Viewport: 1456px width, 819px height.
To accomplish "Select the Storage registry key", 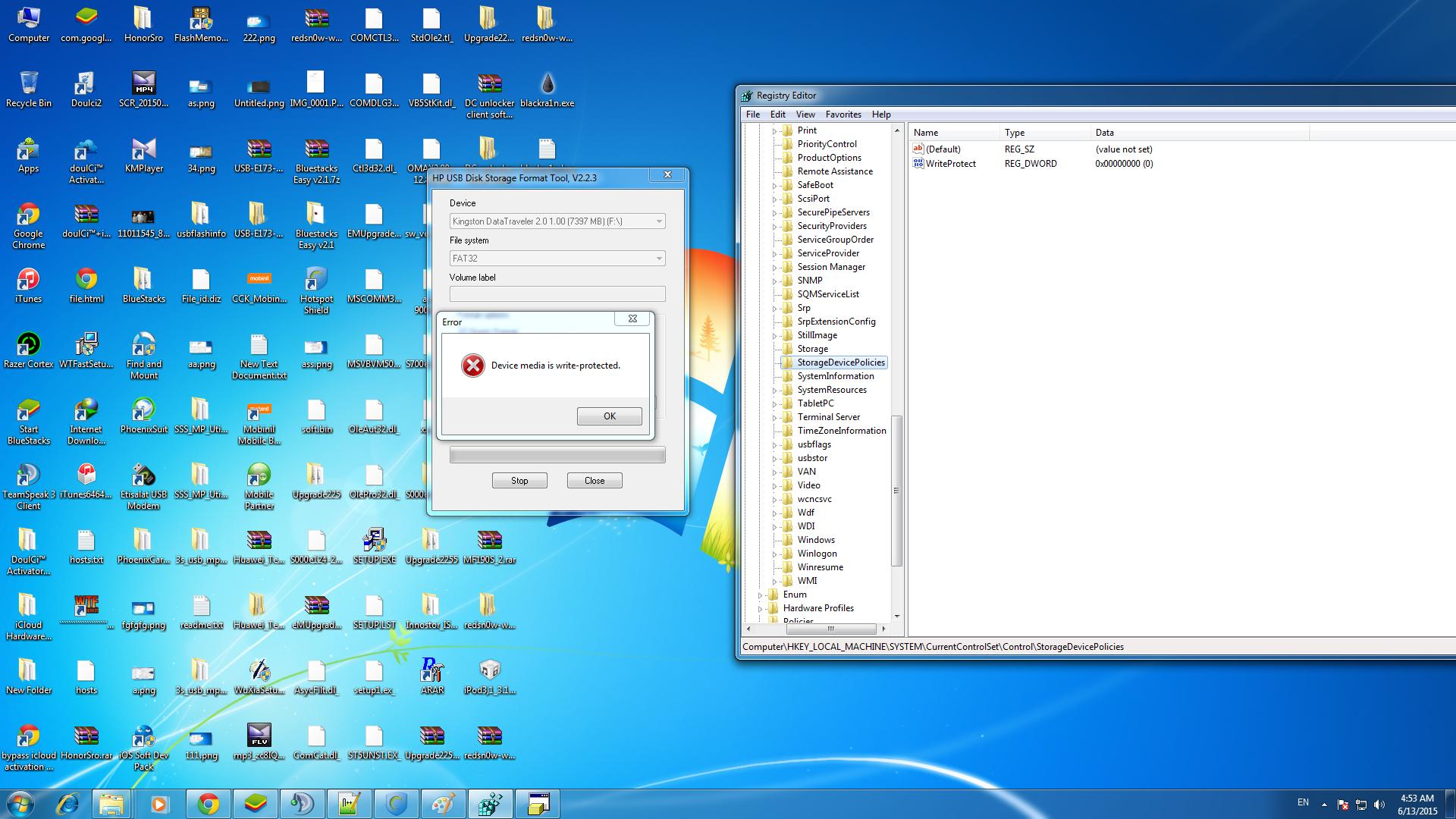I will tap(812, 349).
